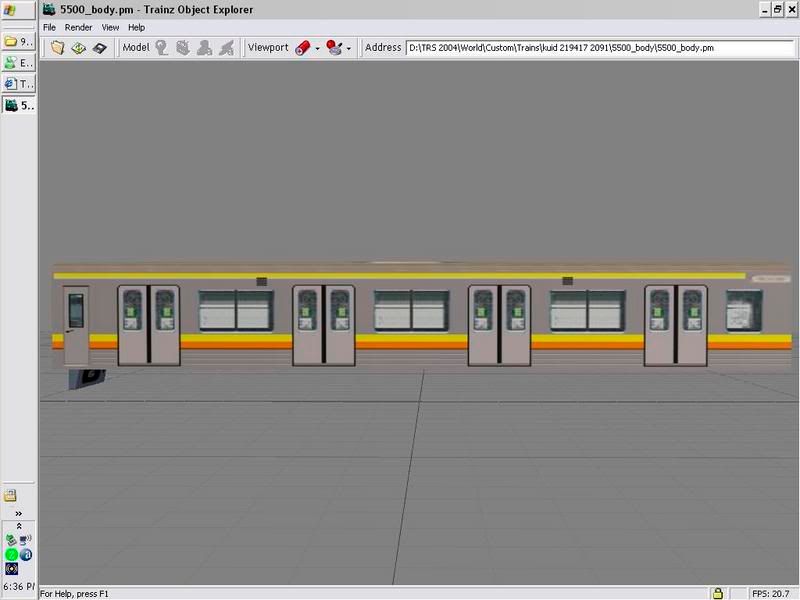The image size is (800, 600).
Task: Open the Render menu
Action: [x=78, y=27]
